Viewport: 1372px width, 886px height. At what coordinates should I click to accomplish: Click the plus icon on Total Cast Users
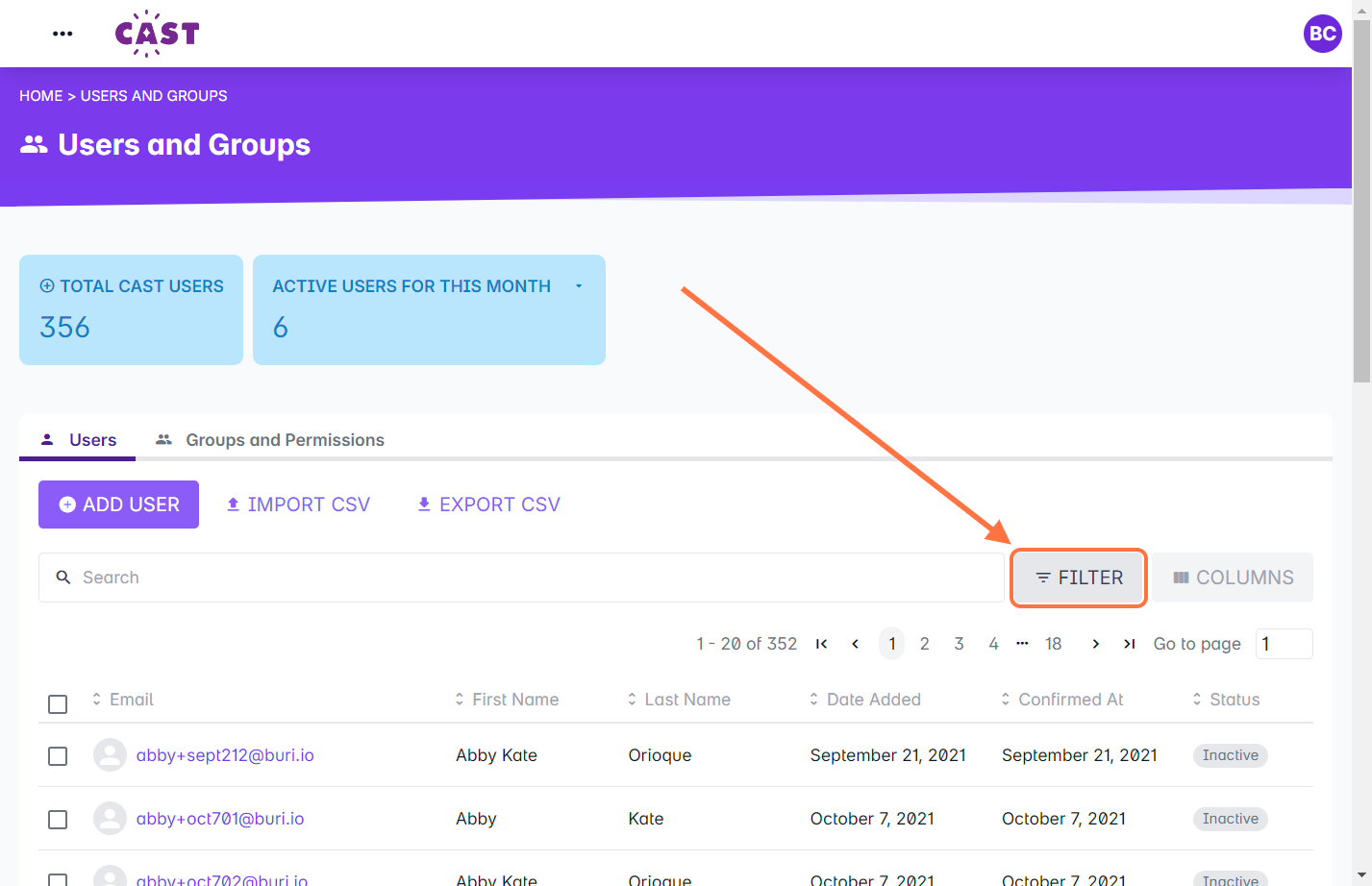[47, 286]
